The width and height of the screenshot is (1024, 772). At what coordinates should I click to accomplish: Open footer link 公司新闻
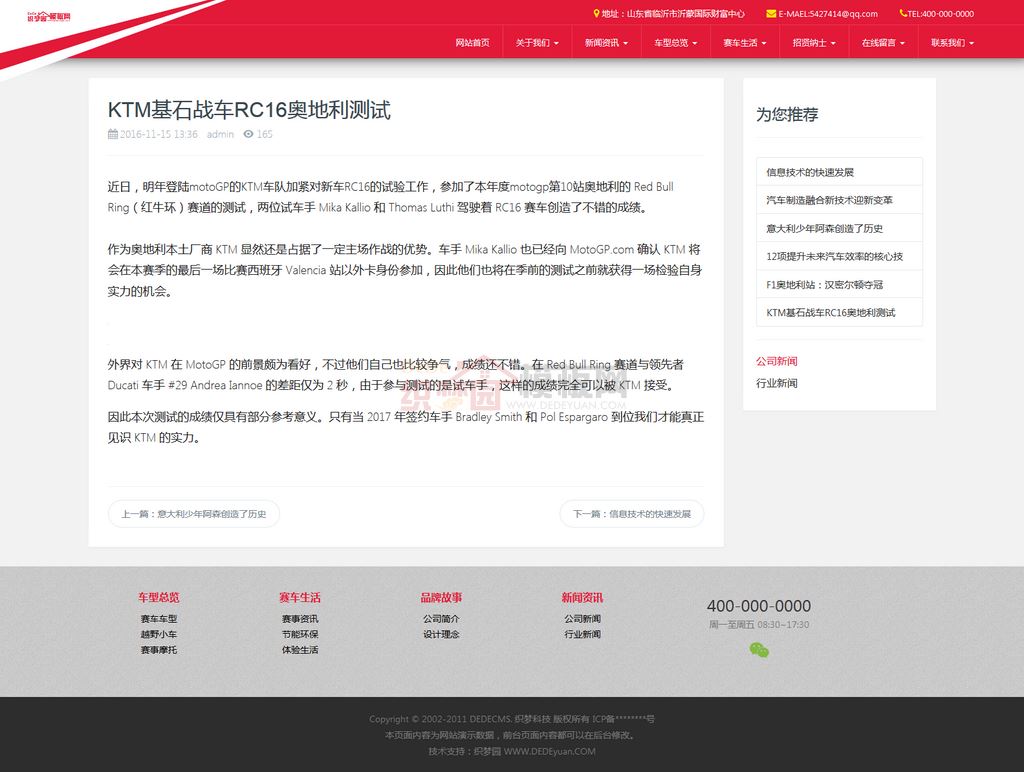pos(582,619)
